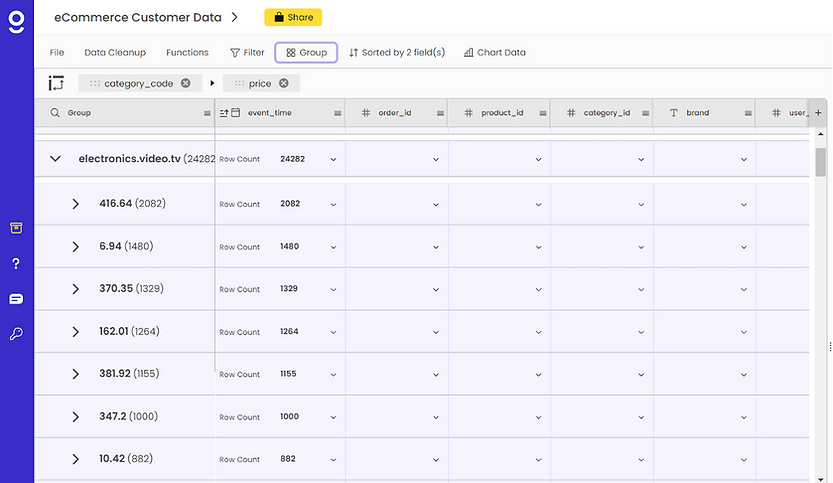Click the yellow Share button

tap(293, 17)
